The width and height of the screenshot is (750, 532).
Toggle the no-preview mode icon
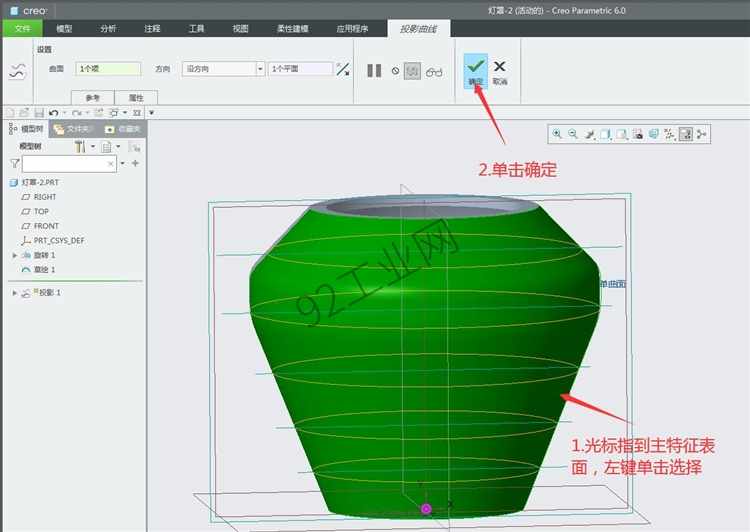(x=395, y=71)
